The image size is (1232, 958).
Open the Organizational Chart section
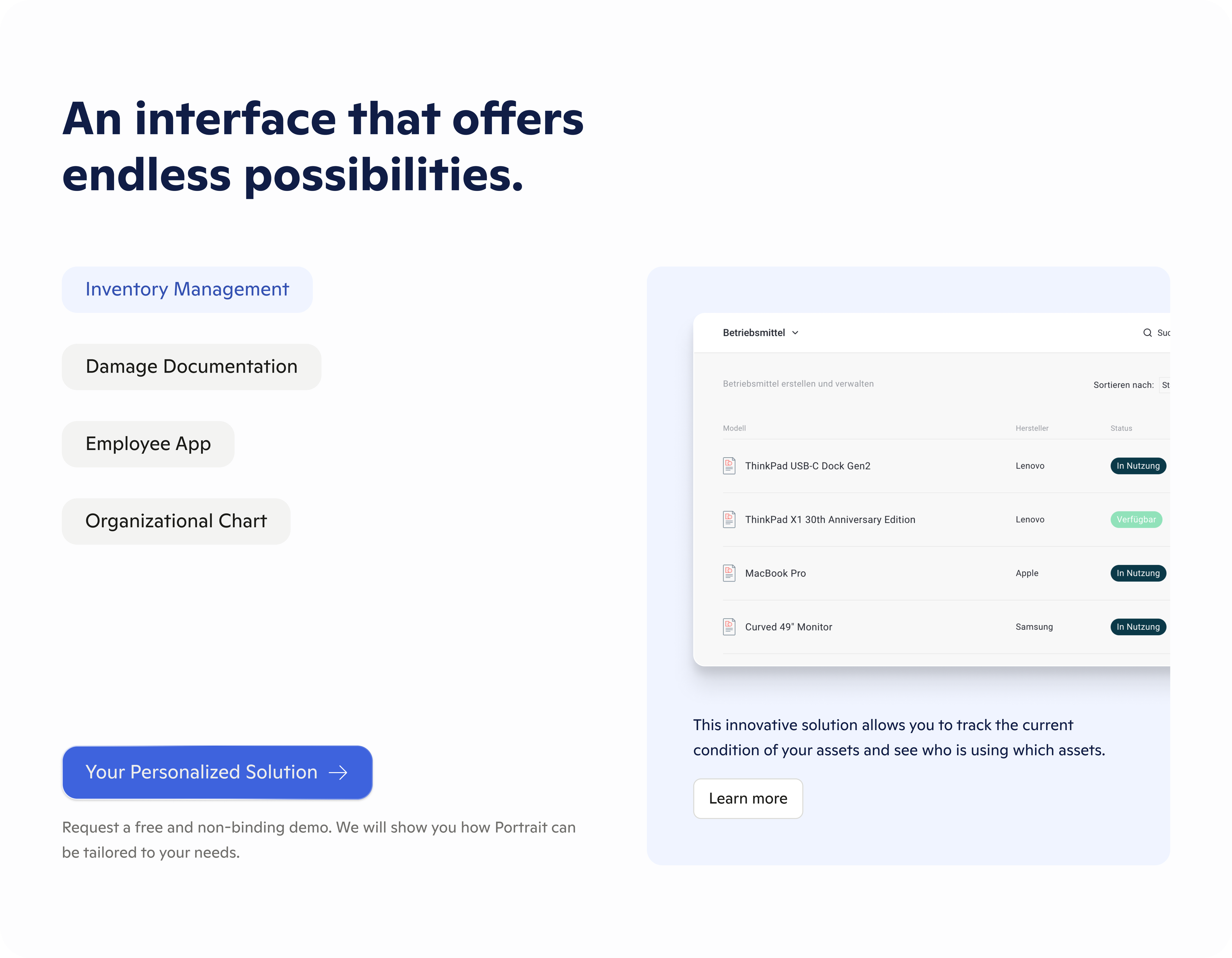pos(175,521)
